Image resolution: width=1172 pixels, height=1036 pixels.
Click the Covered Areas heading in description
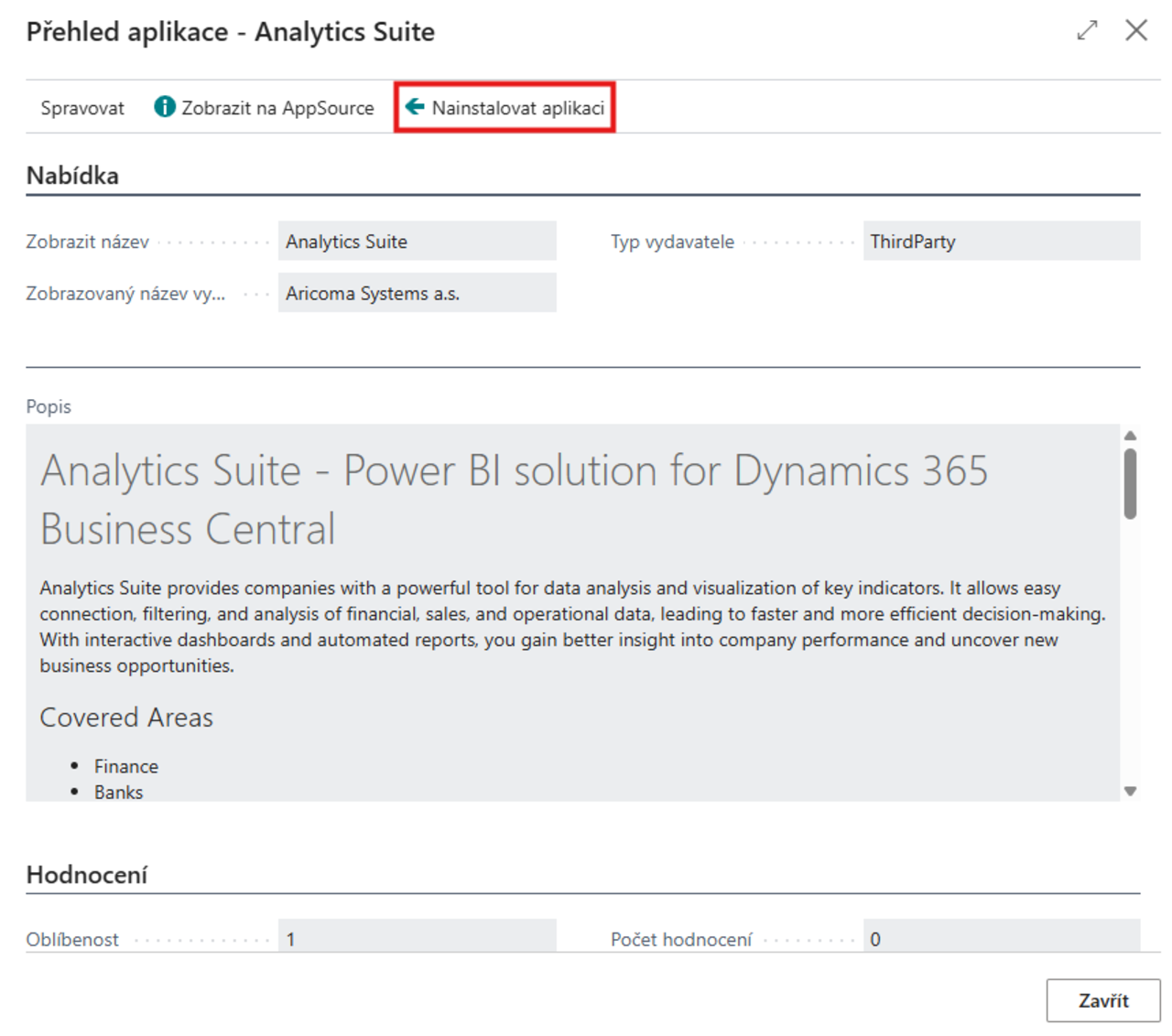pyautogui.click(x=126, y=718)
